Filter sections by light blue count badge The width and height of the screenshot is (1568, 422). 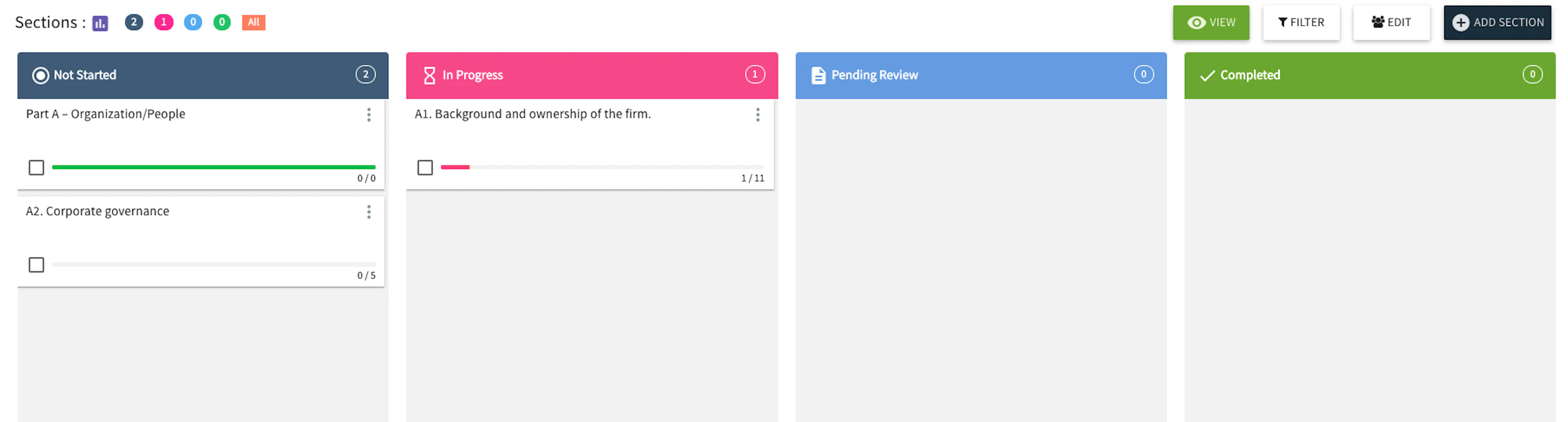pyautogui.click(x=193, y=22)
